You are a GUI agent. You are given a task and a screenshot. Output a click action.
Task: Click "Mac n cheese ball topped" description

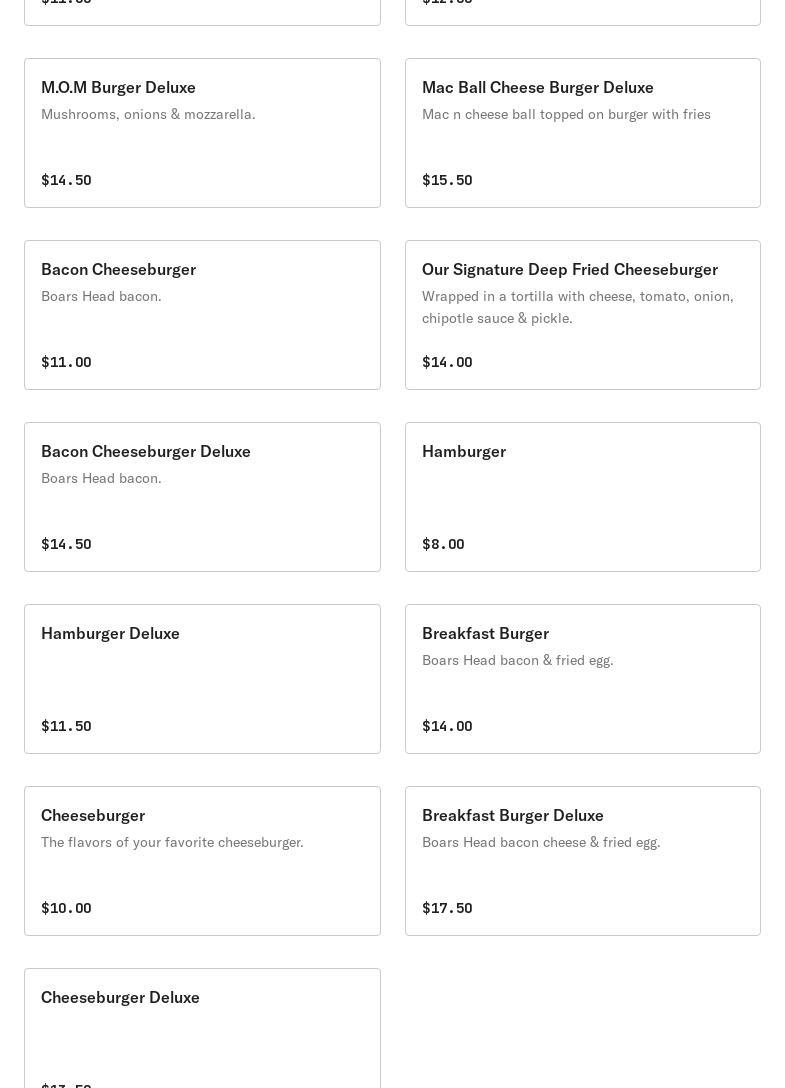(566, 115)
